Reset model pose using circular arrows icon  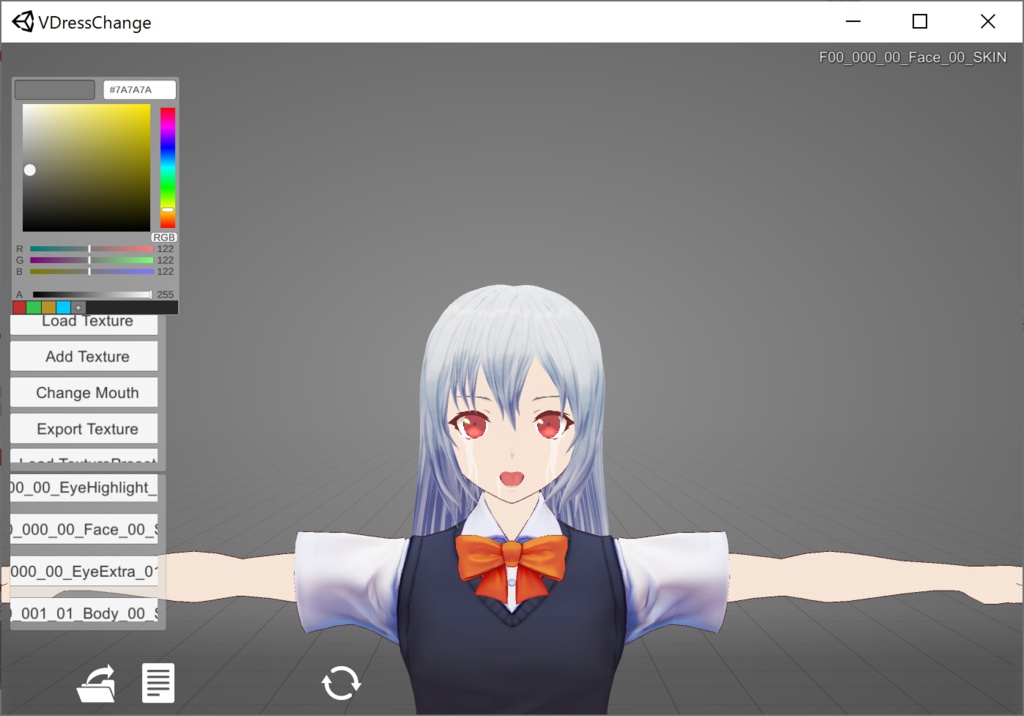tap(341, 683)
